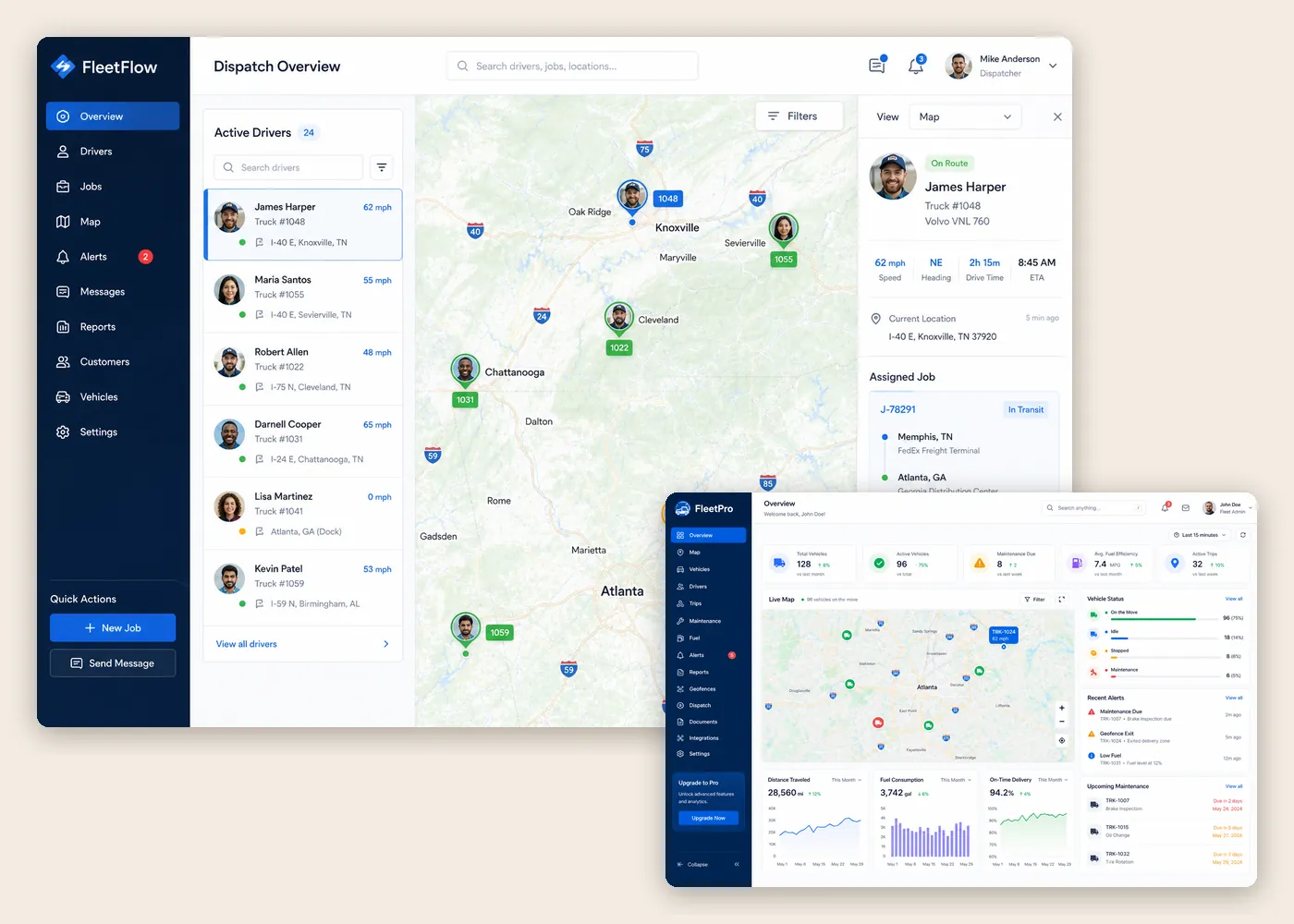
Task: Expand Mike Anderson account menu
Action: click(1053, 66)
